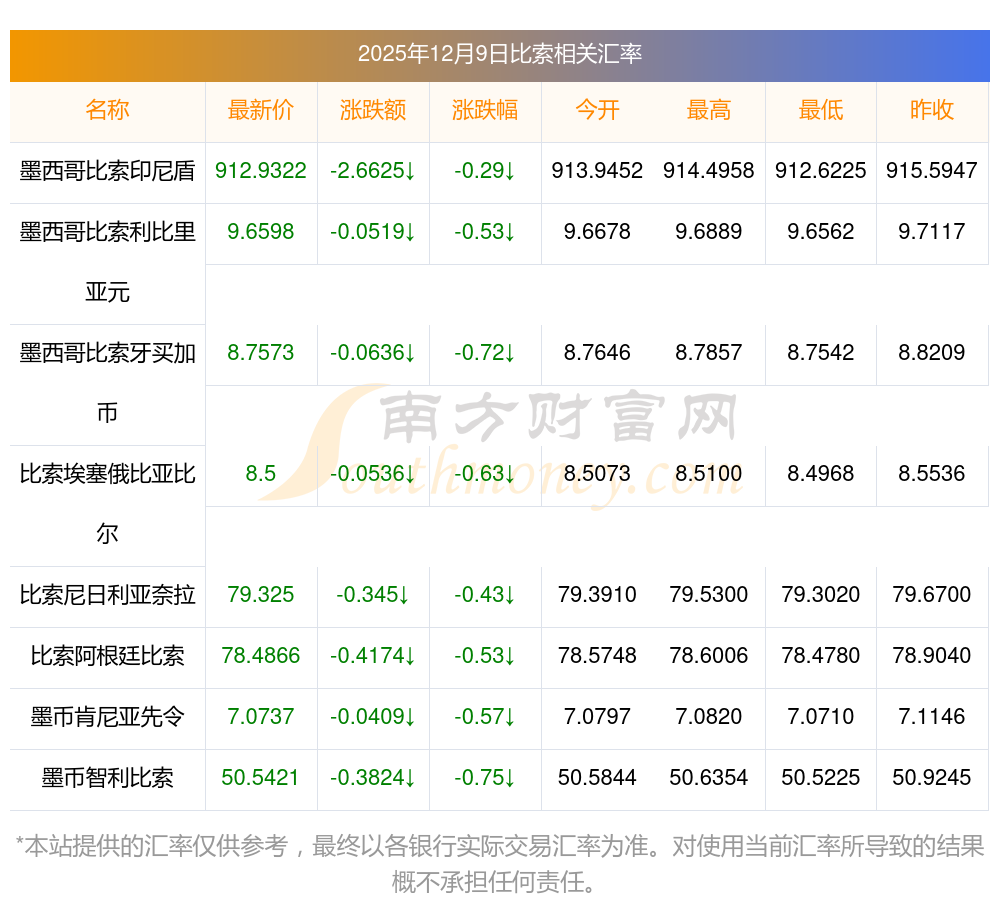The width and height of the screenshot is (1000, 913).
Task: Open the 墨西哥比索印尼盾 row name
Action: coord(107,171)
